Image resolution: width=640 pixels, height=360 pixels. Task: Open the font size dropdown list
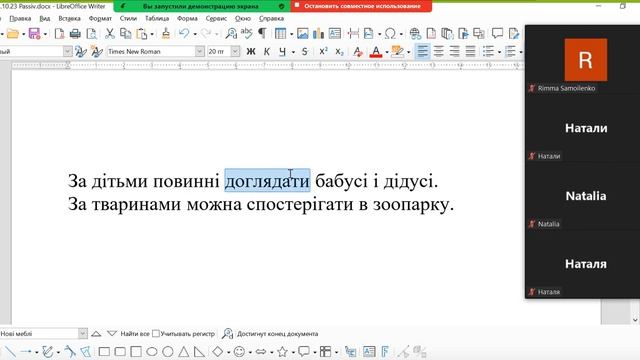tap(235, 51)
